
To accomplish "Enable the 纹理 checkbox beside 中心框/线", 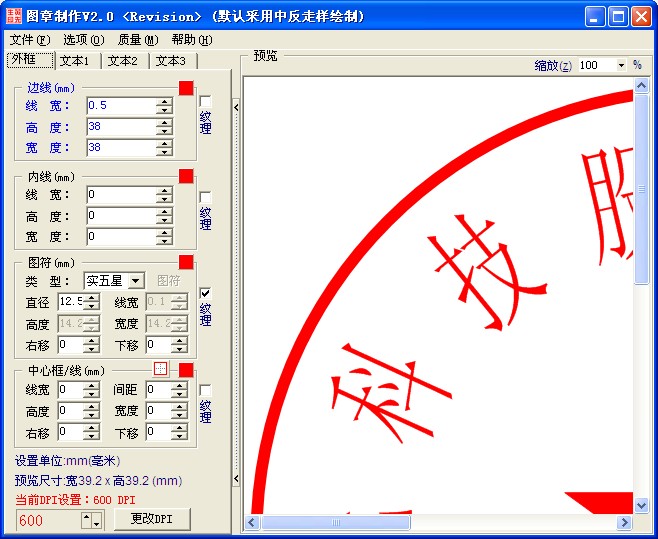I will tap(205, 390).
